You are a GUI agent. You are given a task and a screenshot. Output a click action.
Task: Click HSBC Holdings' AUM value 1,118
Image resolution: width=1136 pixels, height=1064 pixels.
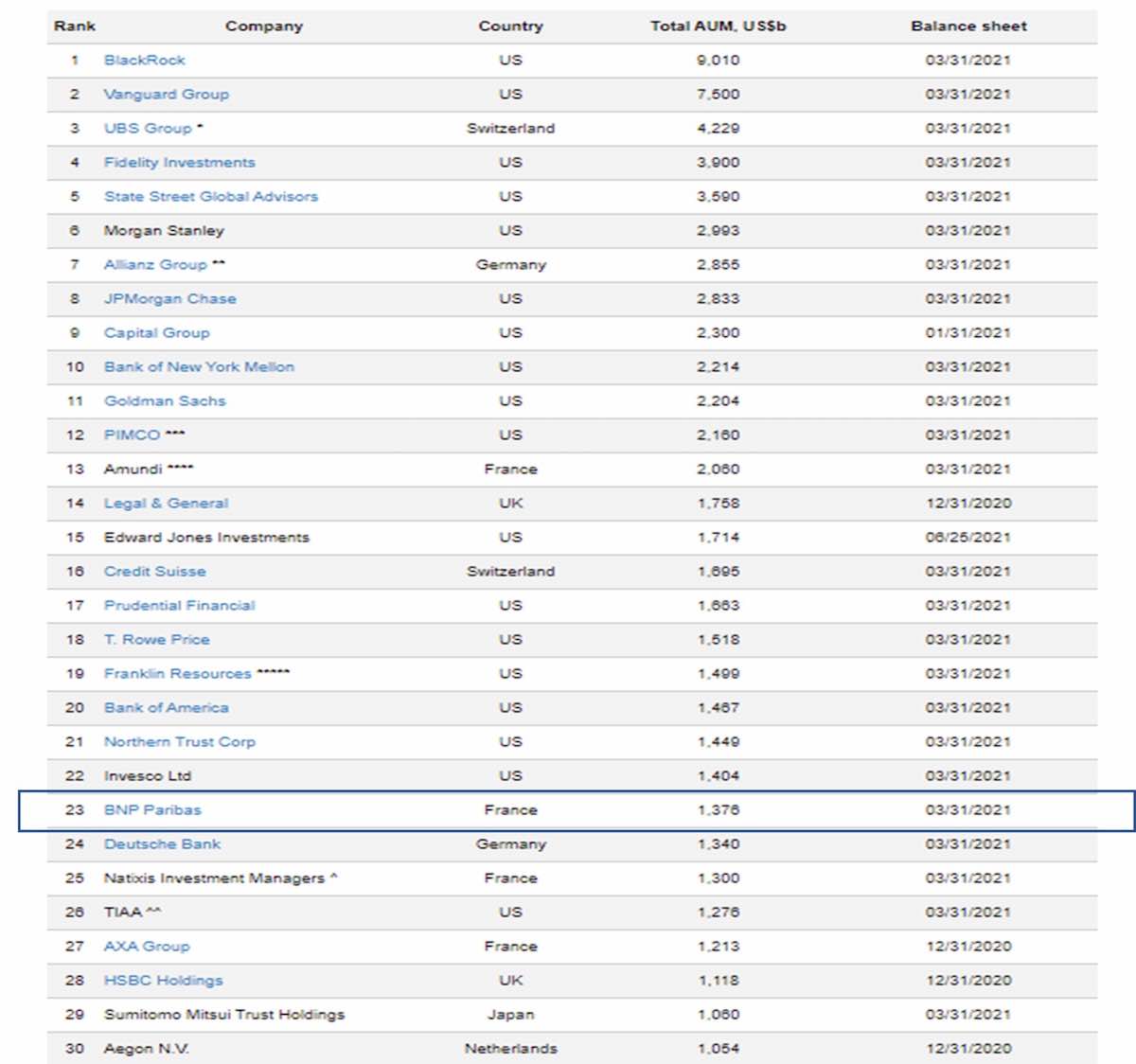pos(719,980)
